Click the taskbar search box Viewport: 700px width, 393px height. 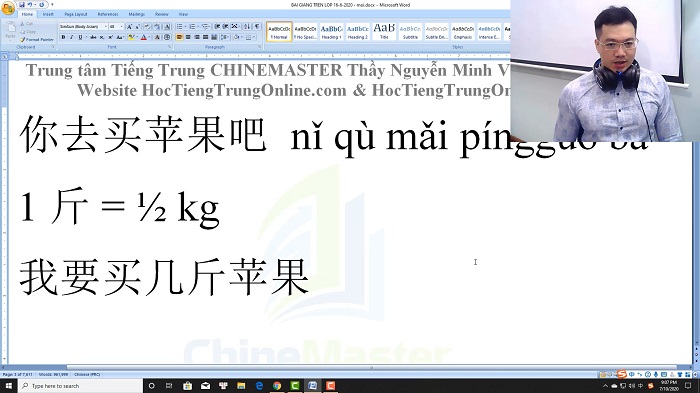coord(80,385)
